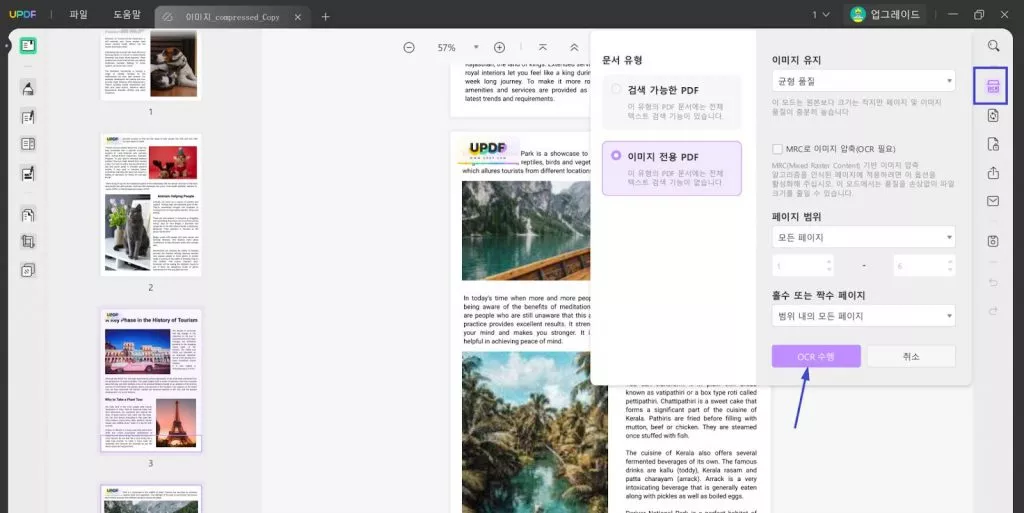Click the 문서 유형 heading text

point(622,60)
